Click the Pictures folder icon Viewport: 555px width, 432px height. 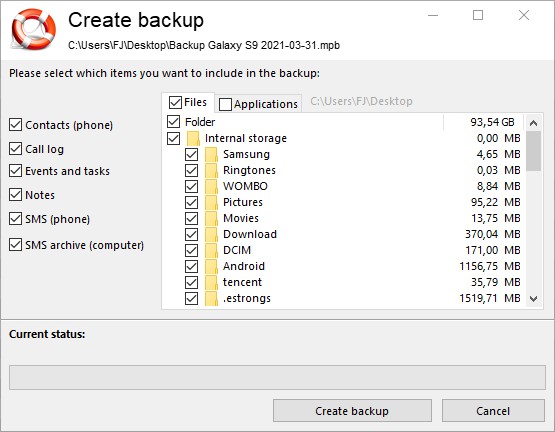211,202
